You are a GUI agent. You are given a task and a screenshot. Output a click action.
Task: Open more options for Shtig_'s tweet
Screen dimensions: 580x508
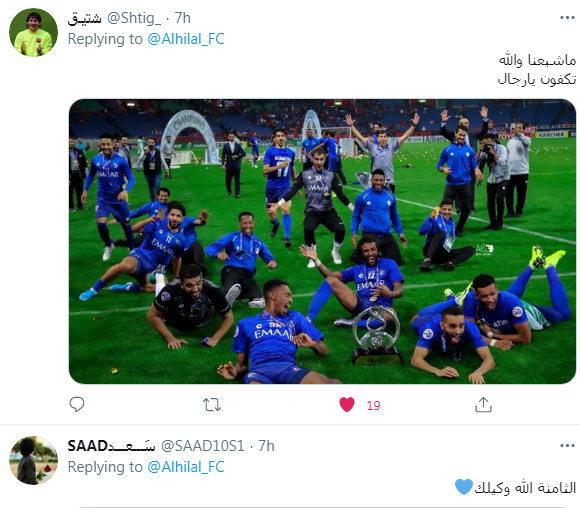[x=567, y=17]
